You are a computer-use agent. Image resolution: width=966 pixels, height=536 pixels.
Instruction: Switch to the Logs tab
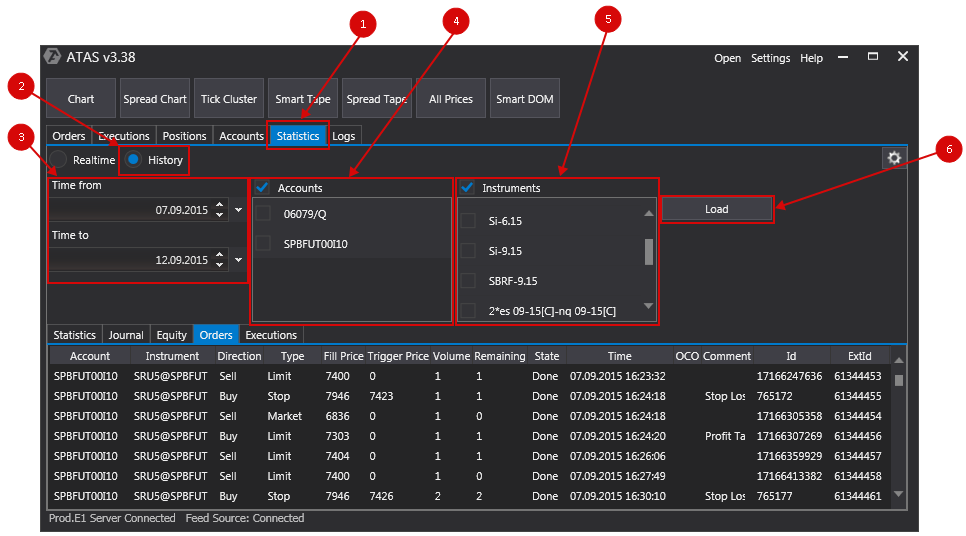pyautogui.click(x=344, y=136)
